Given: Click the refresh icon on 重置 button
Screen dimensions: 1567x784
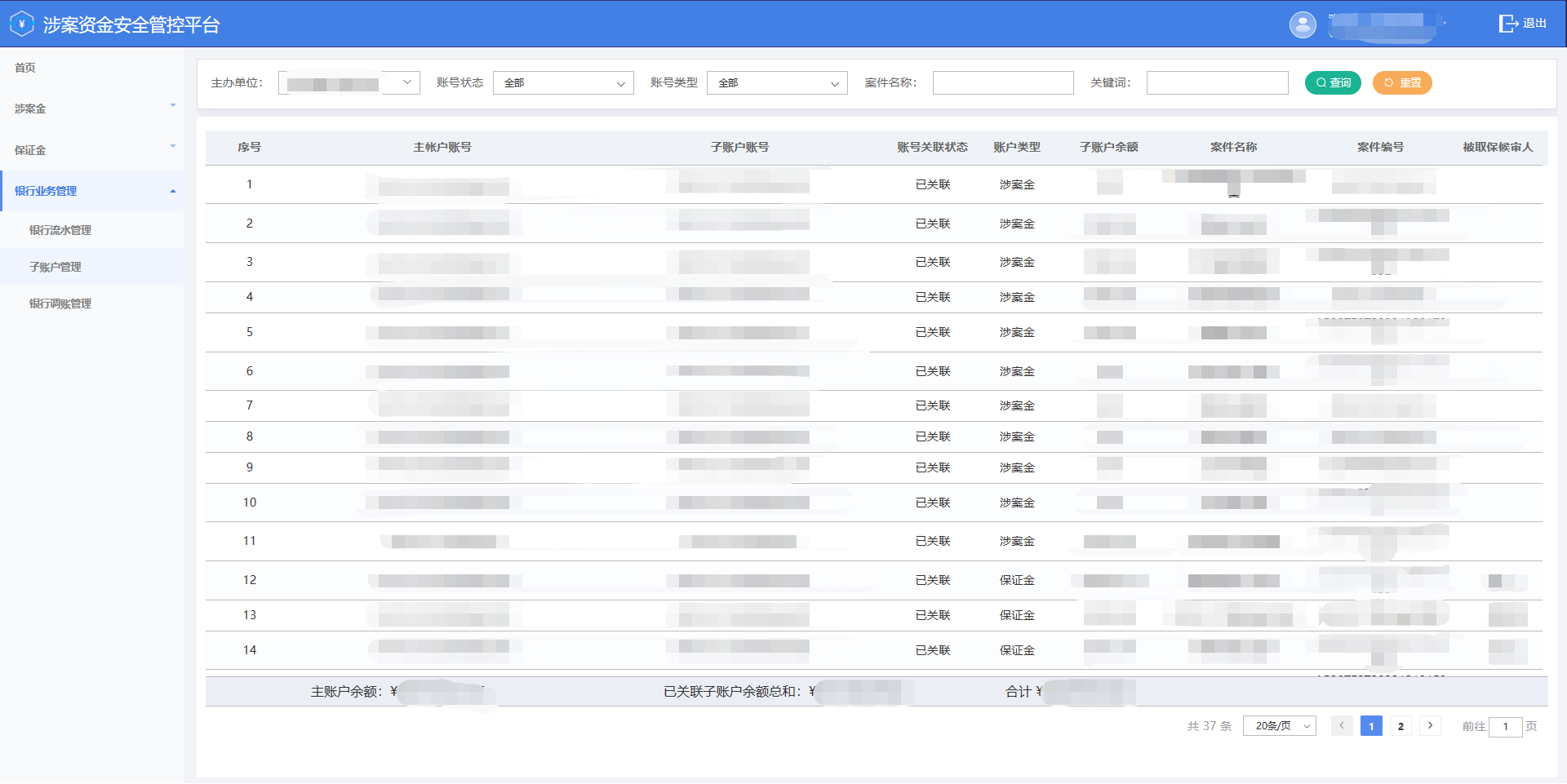Looking at the screenshot, I should click(x=1387, y=82).
